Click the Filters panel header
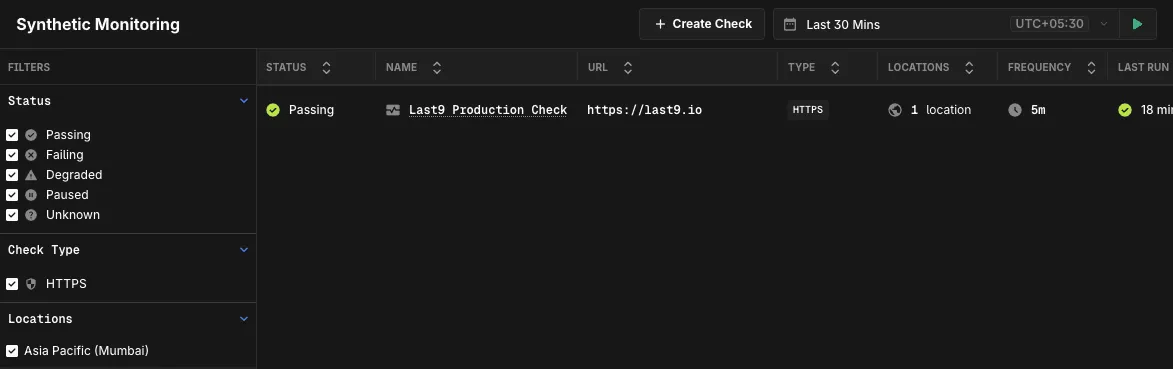1173x369 pixels. (x=29, y=67)
